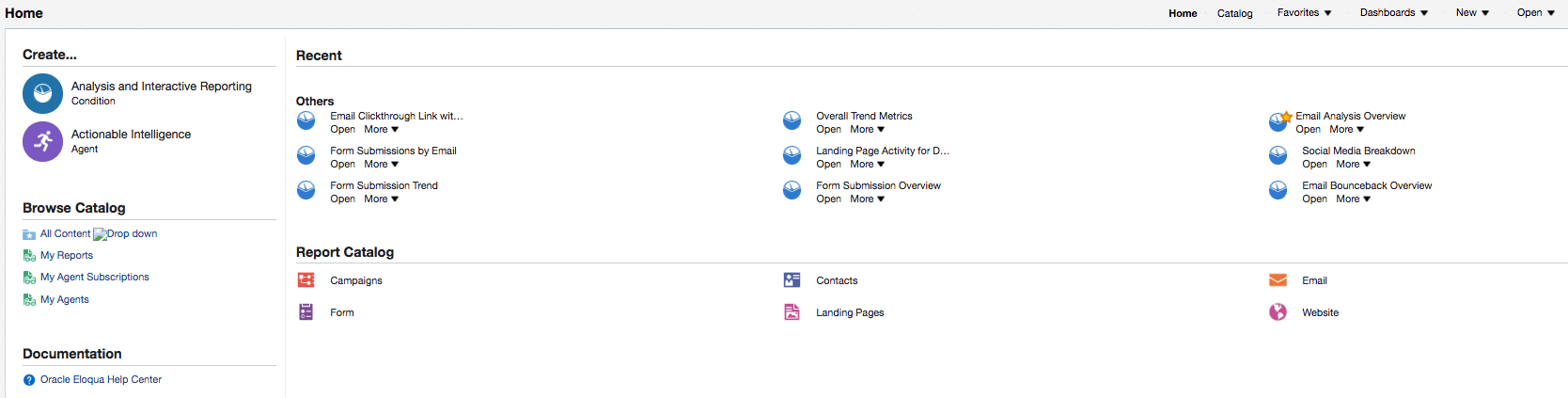Click the My Agent Subscriptions link
The height and width of the screenshot is (398, 1568).
tap(95, 278)
